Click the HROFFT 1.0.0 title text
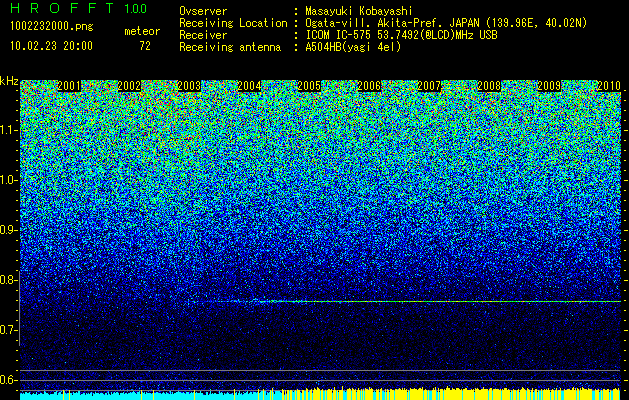Screen dimensions: 629x400 point(79,8)
